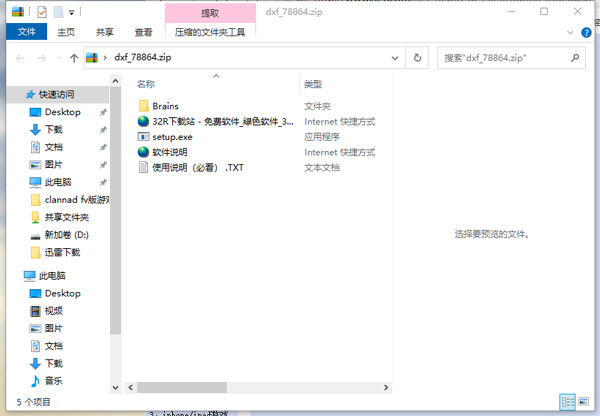Switch to the 共享 tab

click(x=104, y=32)
